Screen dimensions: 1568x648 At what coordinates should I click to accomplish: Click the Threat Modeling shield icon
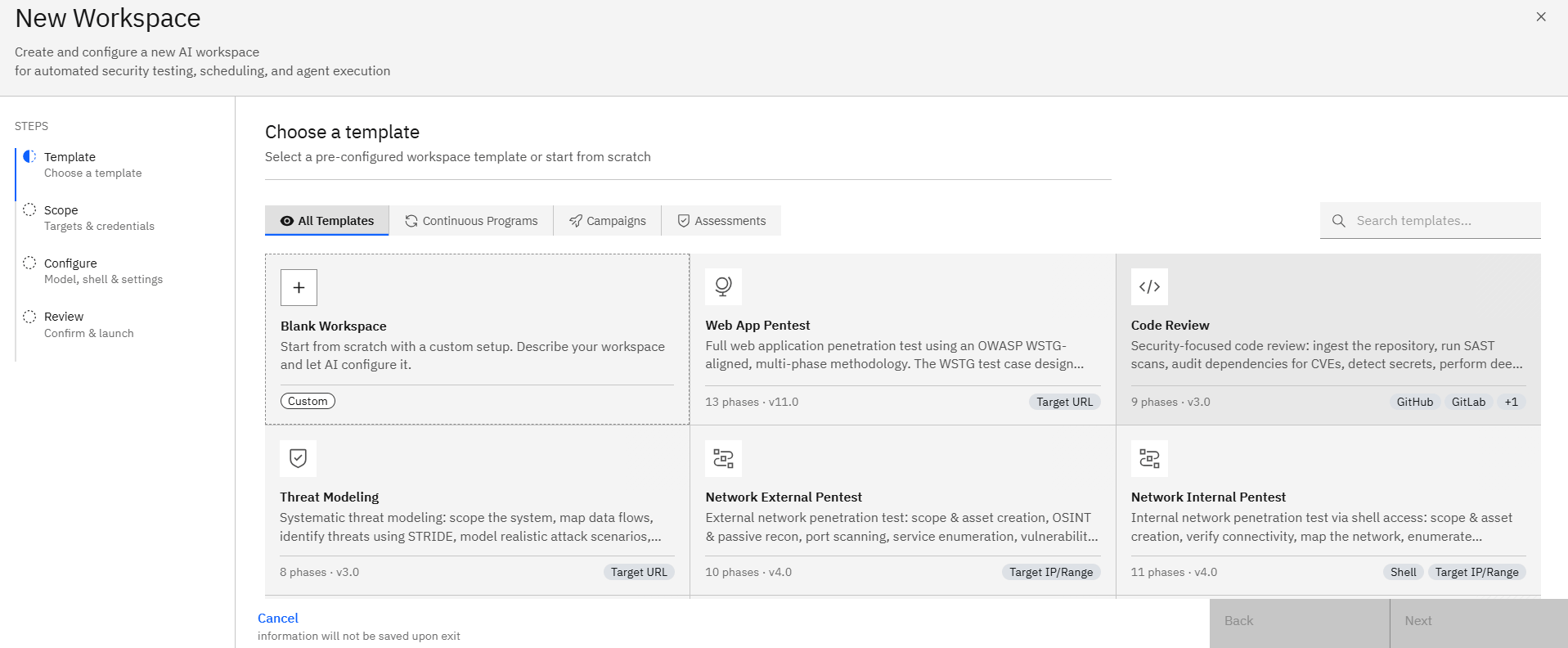(x=298, y=458)
